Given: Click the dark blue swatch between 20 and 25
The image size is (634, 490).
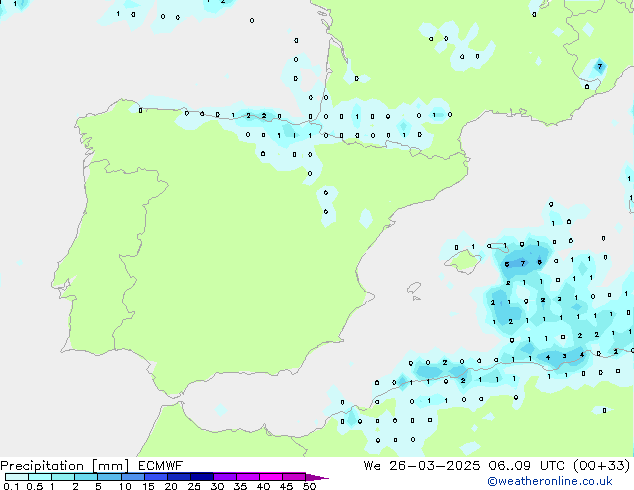Looking at the screenshot, I should 178,477.
